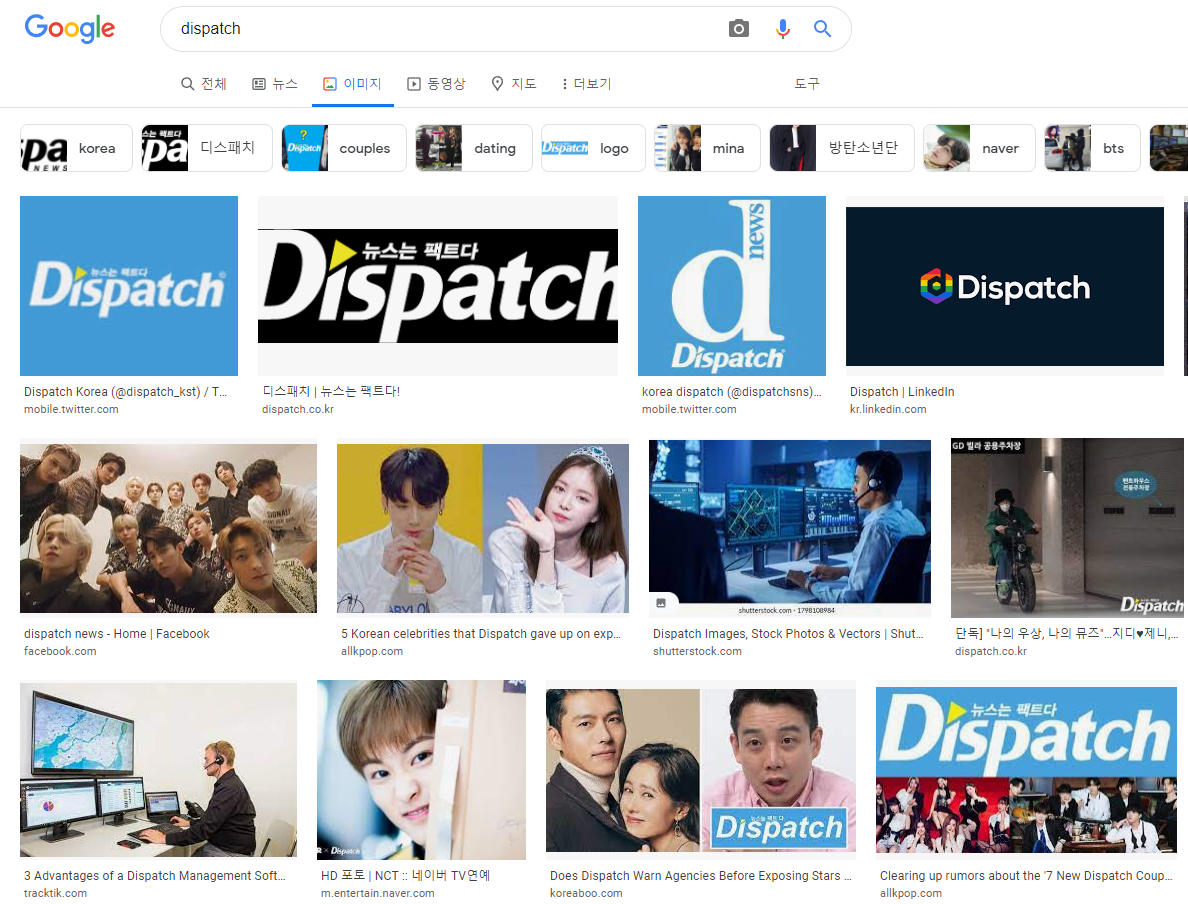Click the korea dispatch (@dispatchsns) title link

[731, 392]
